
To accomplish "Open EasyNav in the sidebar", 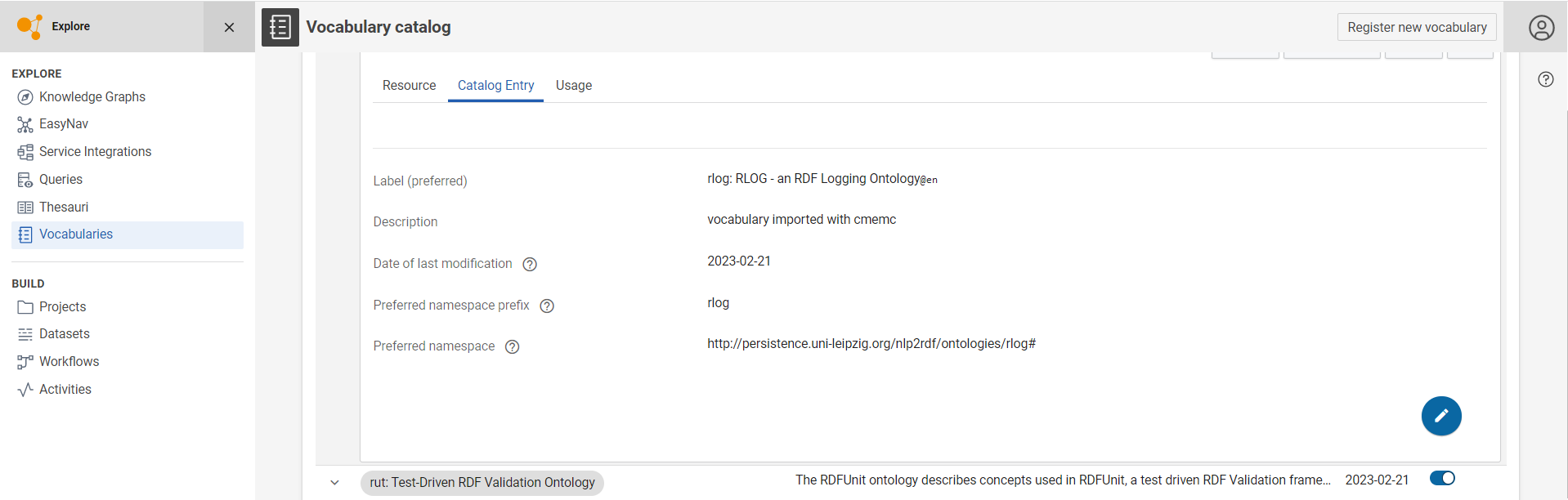I will [63, 124].
